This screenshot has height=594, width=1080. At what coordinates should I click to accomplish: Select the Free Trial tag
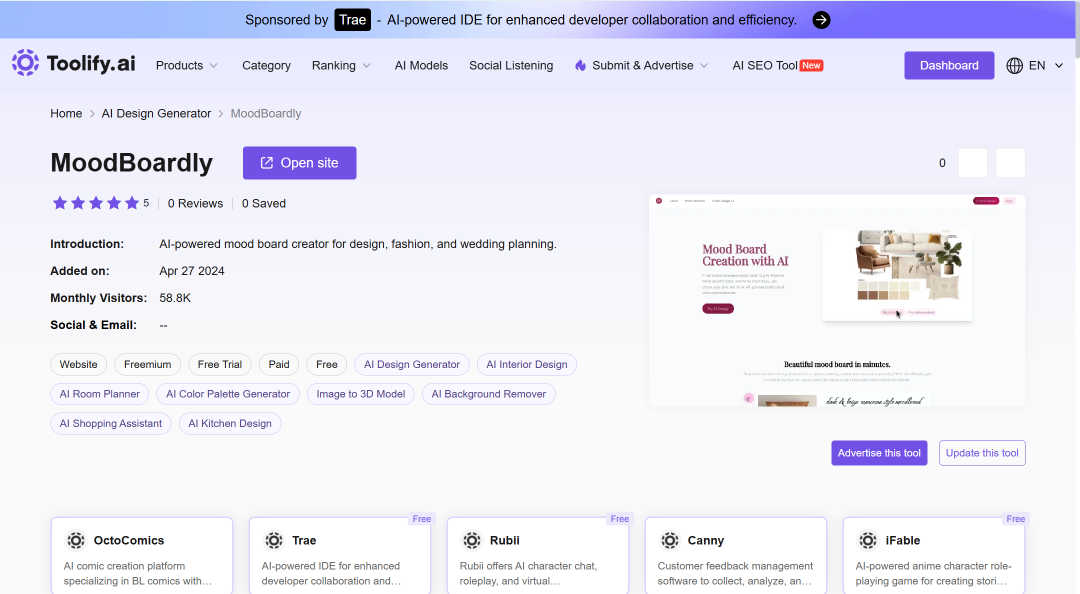pos(220,365)
